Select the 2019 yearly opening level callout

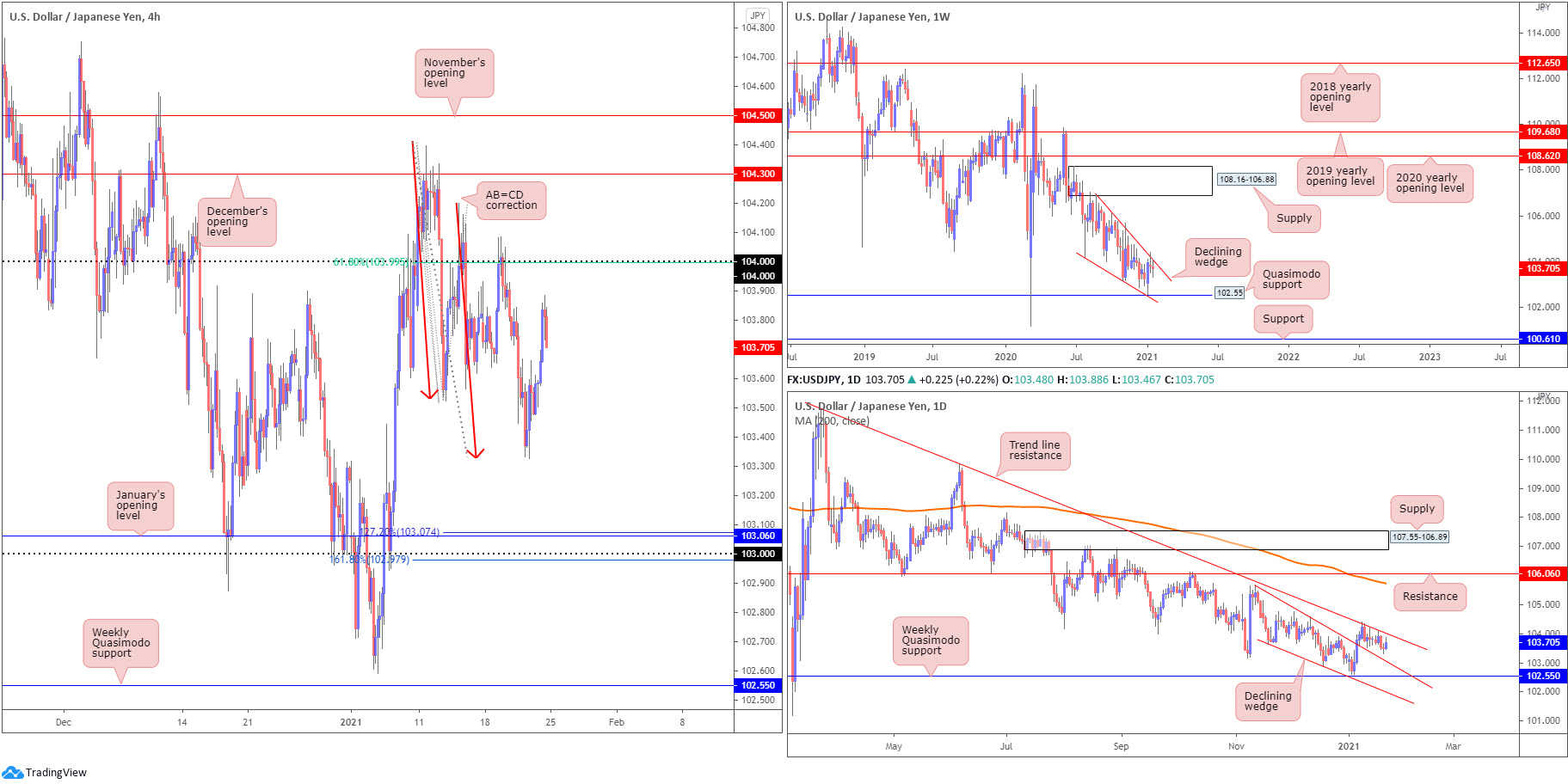1340,176
